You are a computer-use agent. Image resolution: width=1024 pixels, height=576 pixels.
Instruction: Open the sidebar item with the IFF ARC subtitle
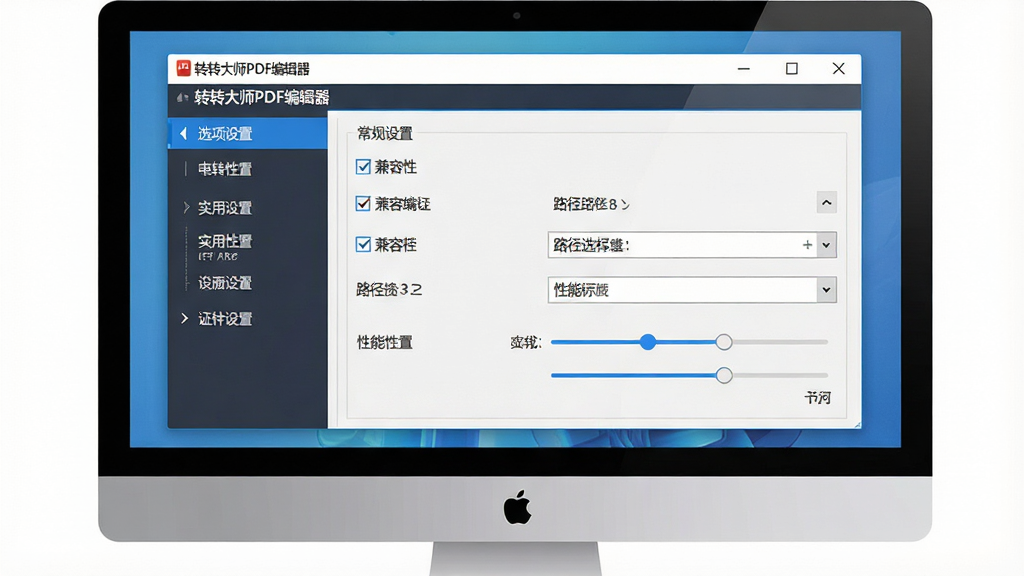[x=225, y=247]
